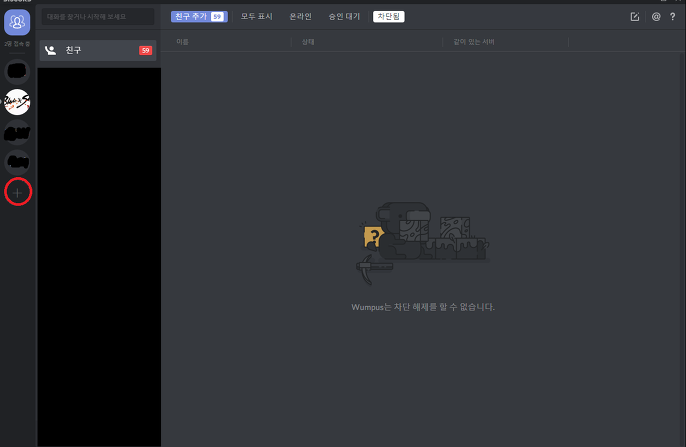Viewport: 686px width, 447px height.
Task: Open the Friends home icon
Action: click(17, 22)
